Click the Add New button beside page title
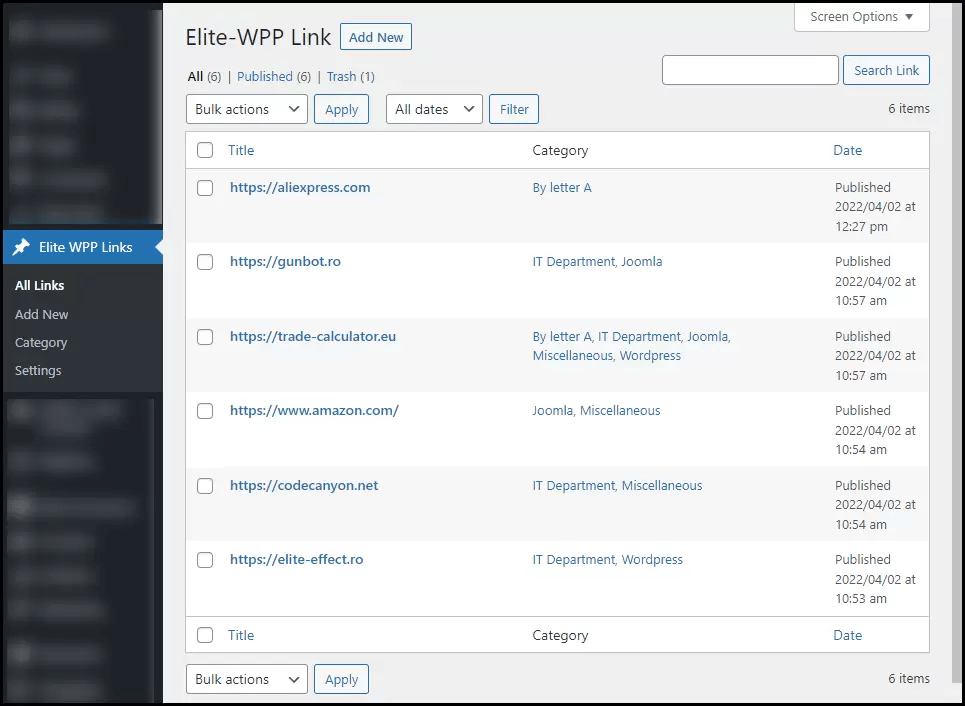The height and width of the screenshot is (706, 965). click(x=376, y=37)
